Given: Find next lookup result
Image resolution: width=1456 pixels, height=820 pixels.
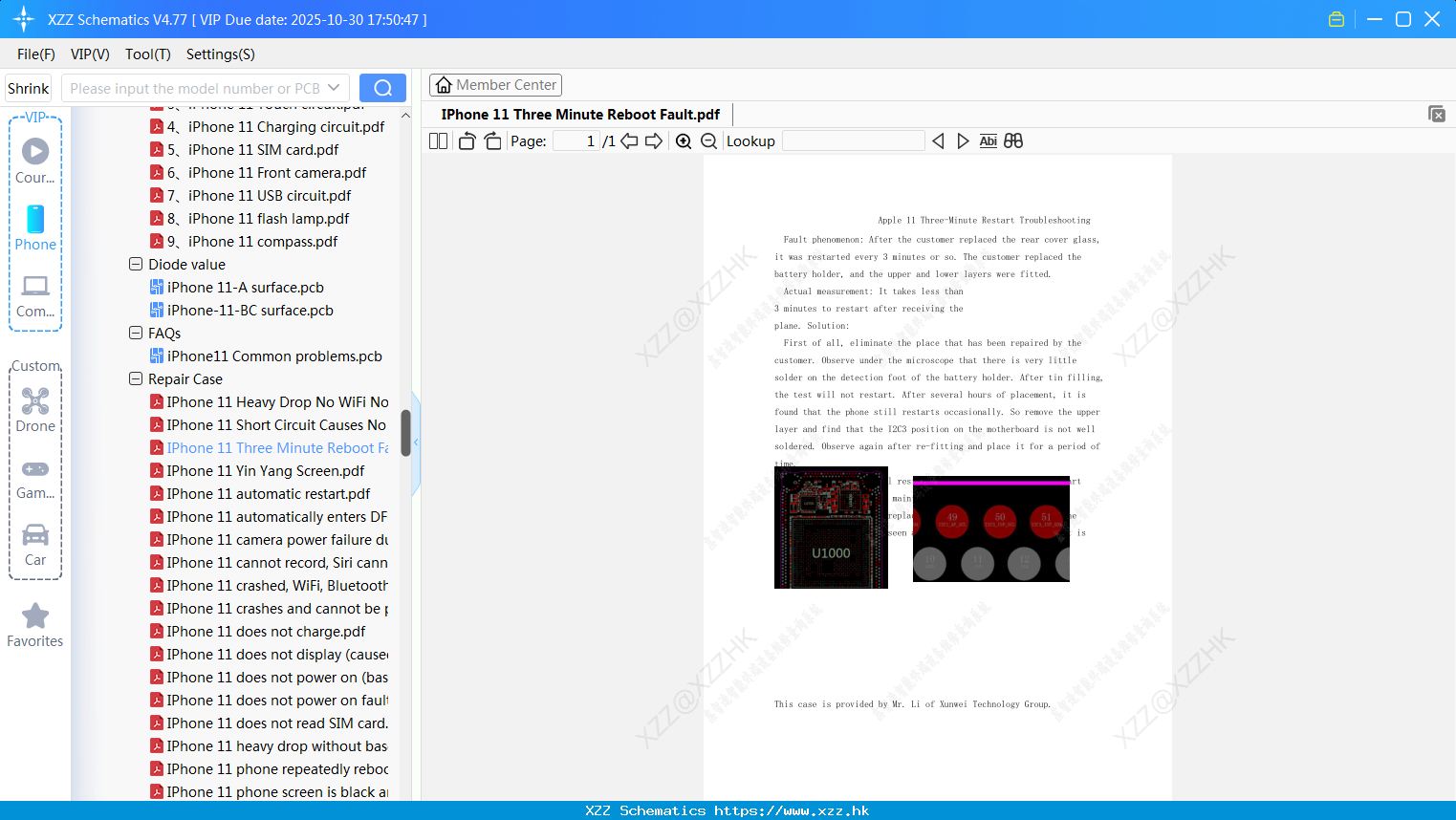Looking at the screenshot, I should tap(963, 141).
